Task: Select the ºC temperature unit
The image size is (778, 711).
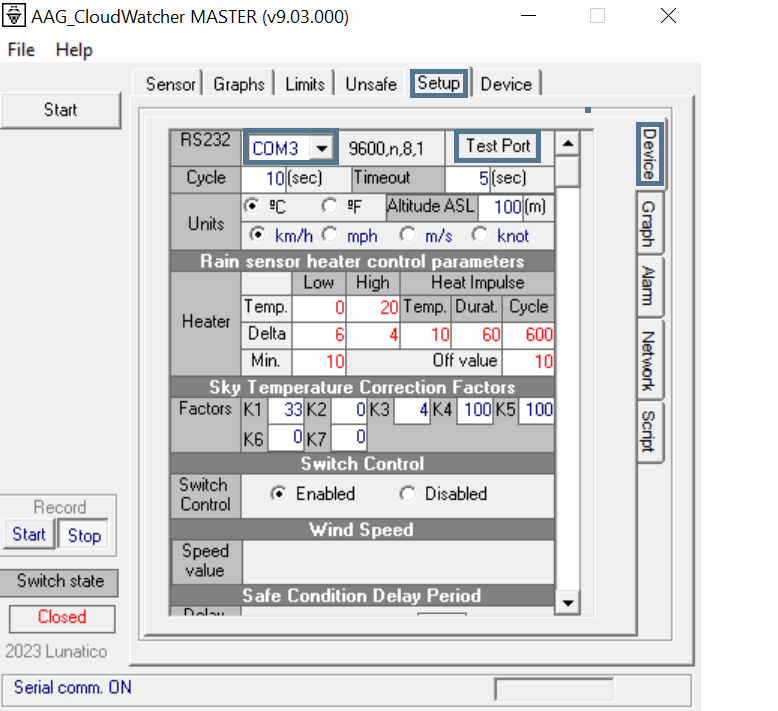Action: click(252, 205)
